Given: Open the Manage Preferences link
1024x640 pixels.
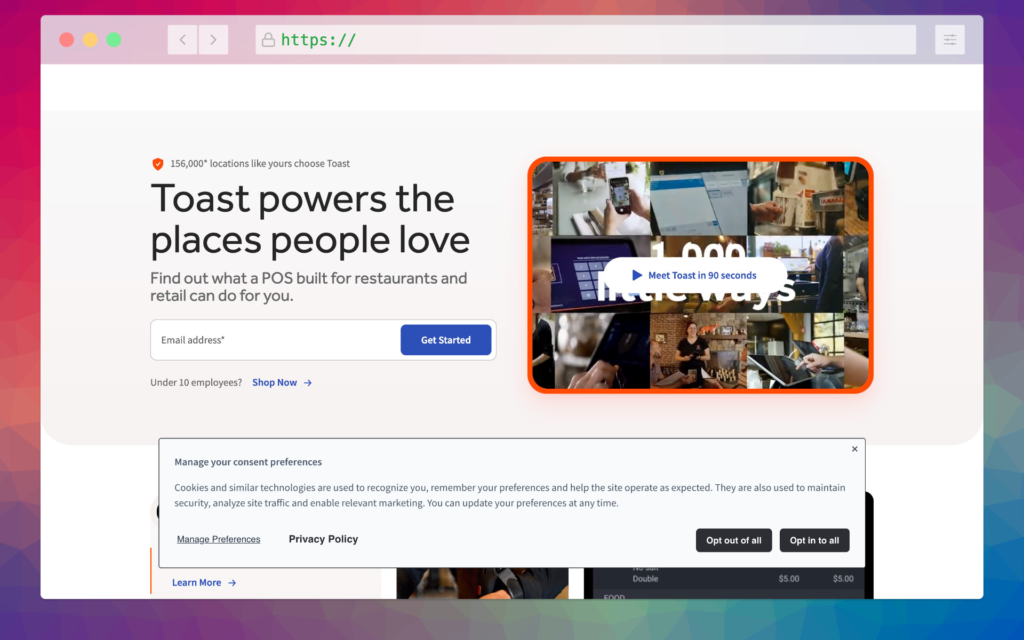Looking at the screenshot, I should (x=218, y=540).
